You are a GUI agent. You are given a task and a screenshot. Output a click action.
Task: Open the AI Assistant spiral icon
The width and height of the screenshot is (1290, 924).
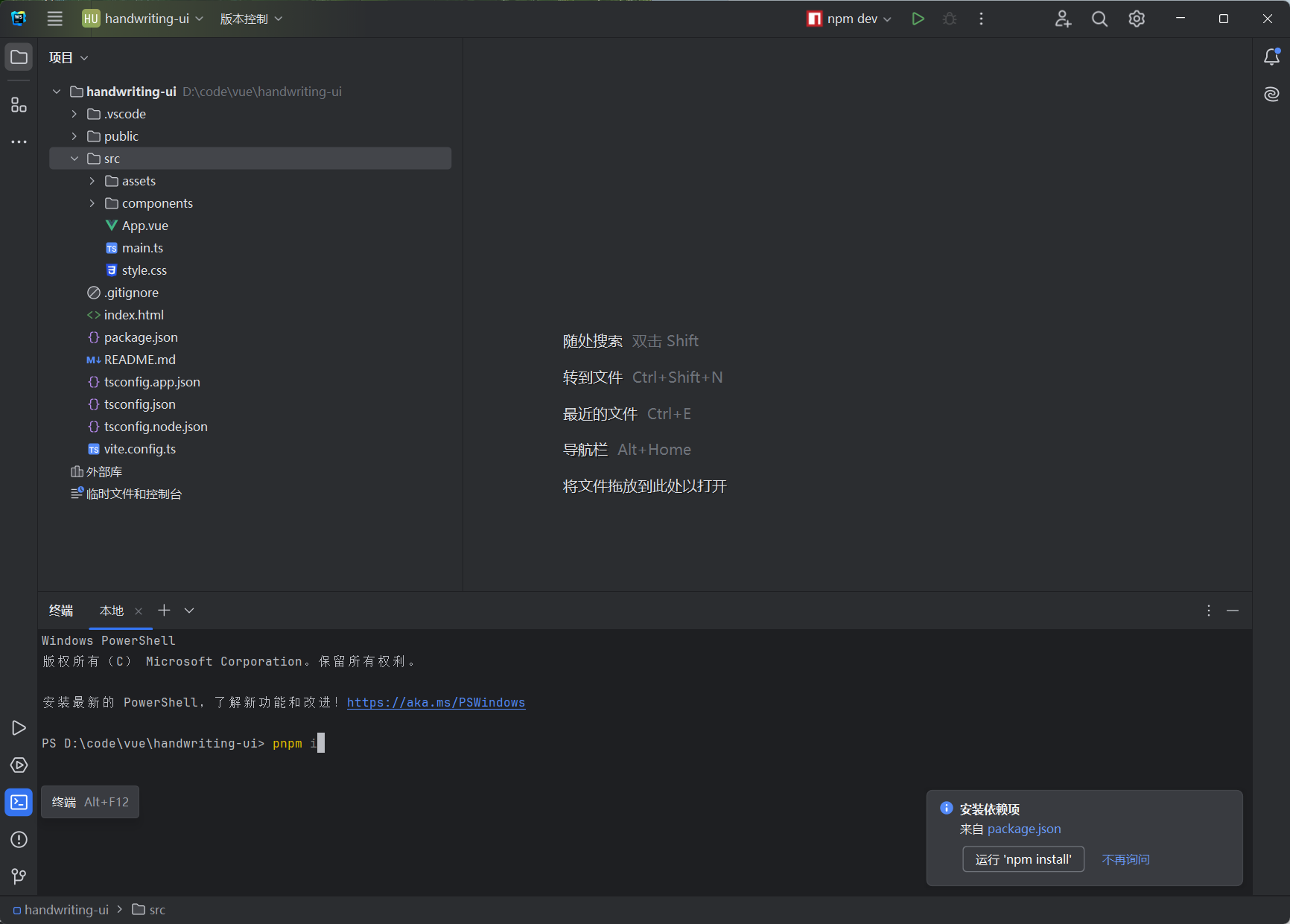coord(1271,94)
